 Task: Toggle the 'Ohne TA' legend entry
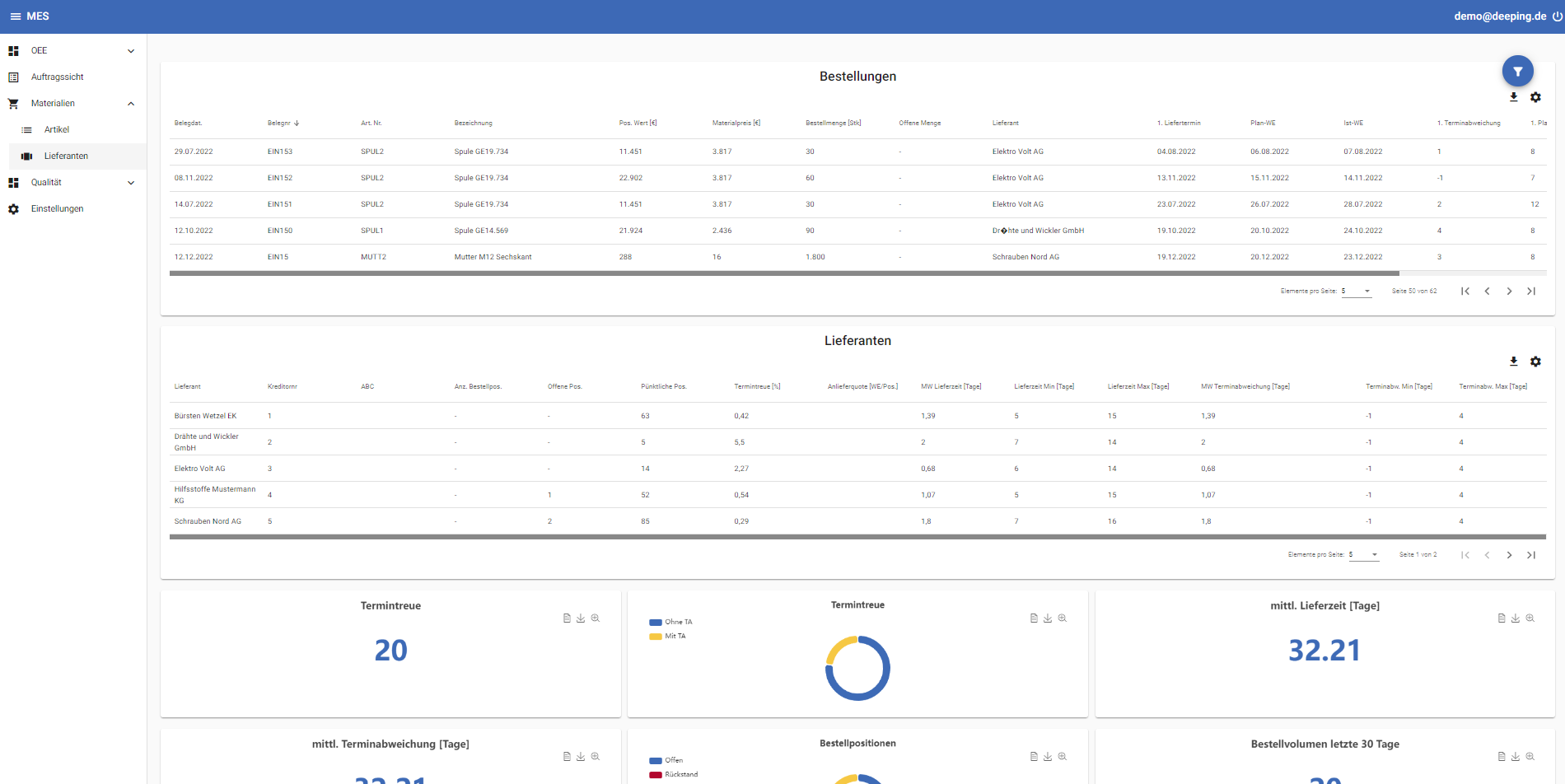point(670,621)
